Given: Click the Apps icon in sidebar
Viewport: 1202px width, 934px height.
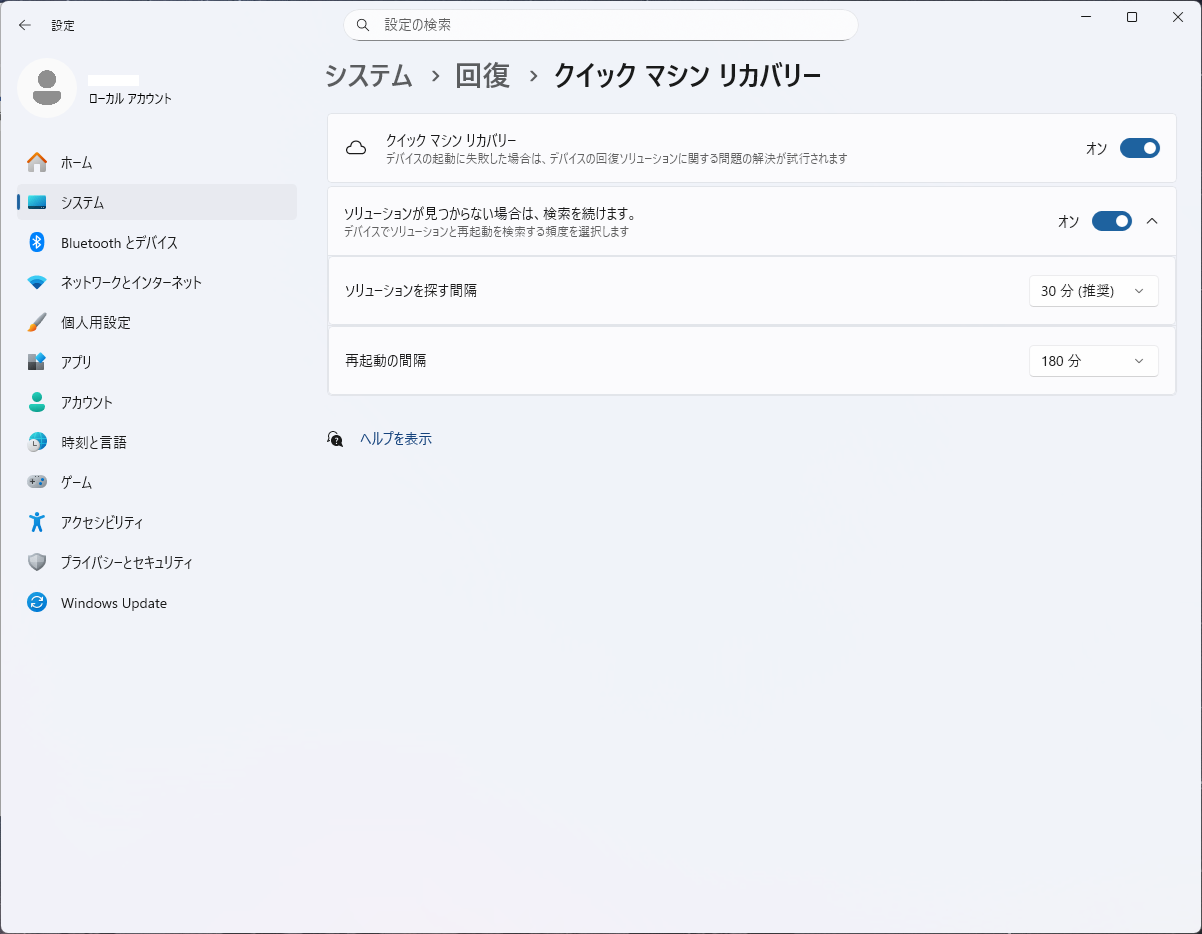Looking at the screenshot, I should pyautogui.click(x=37, y=362).
